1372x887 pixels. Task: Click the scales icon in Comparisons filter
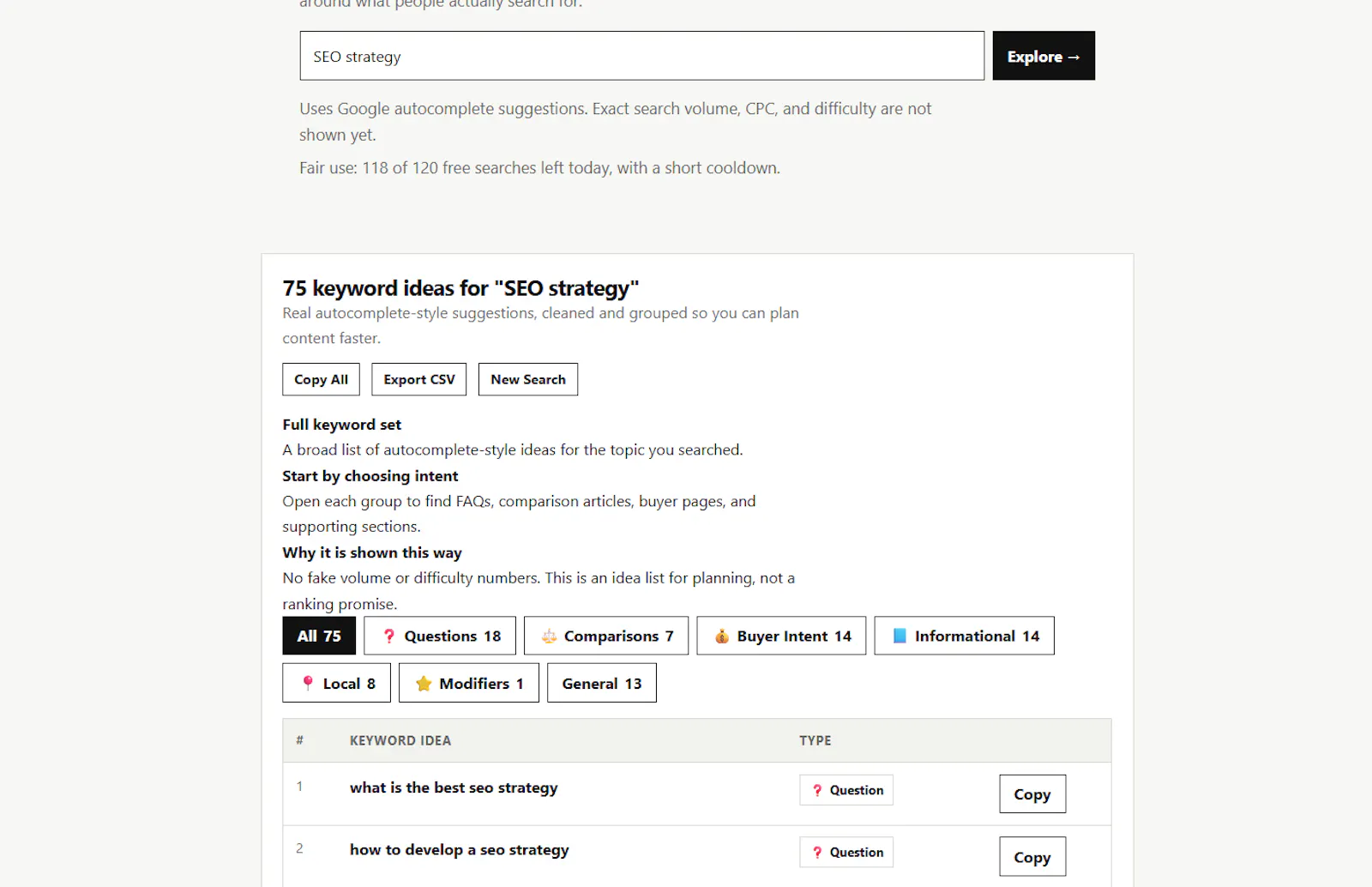point(549,636)
